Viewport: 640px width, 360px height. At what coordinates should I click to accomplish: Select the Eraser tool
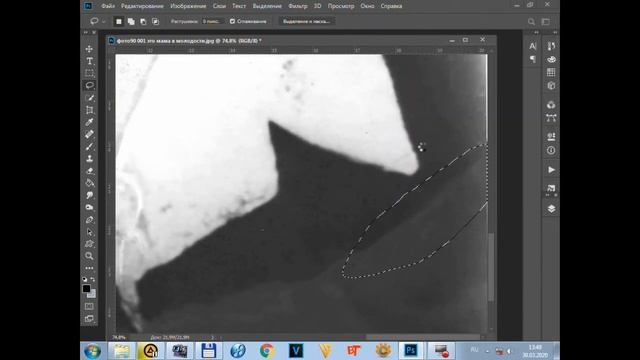click(x=89, y=171)
